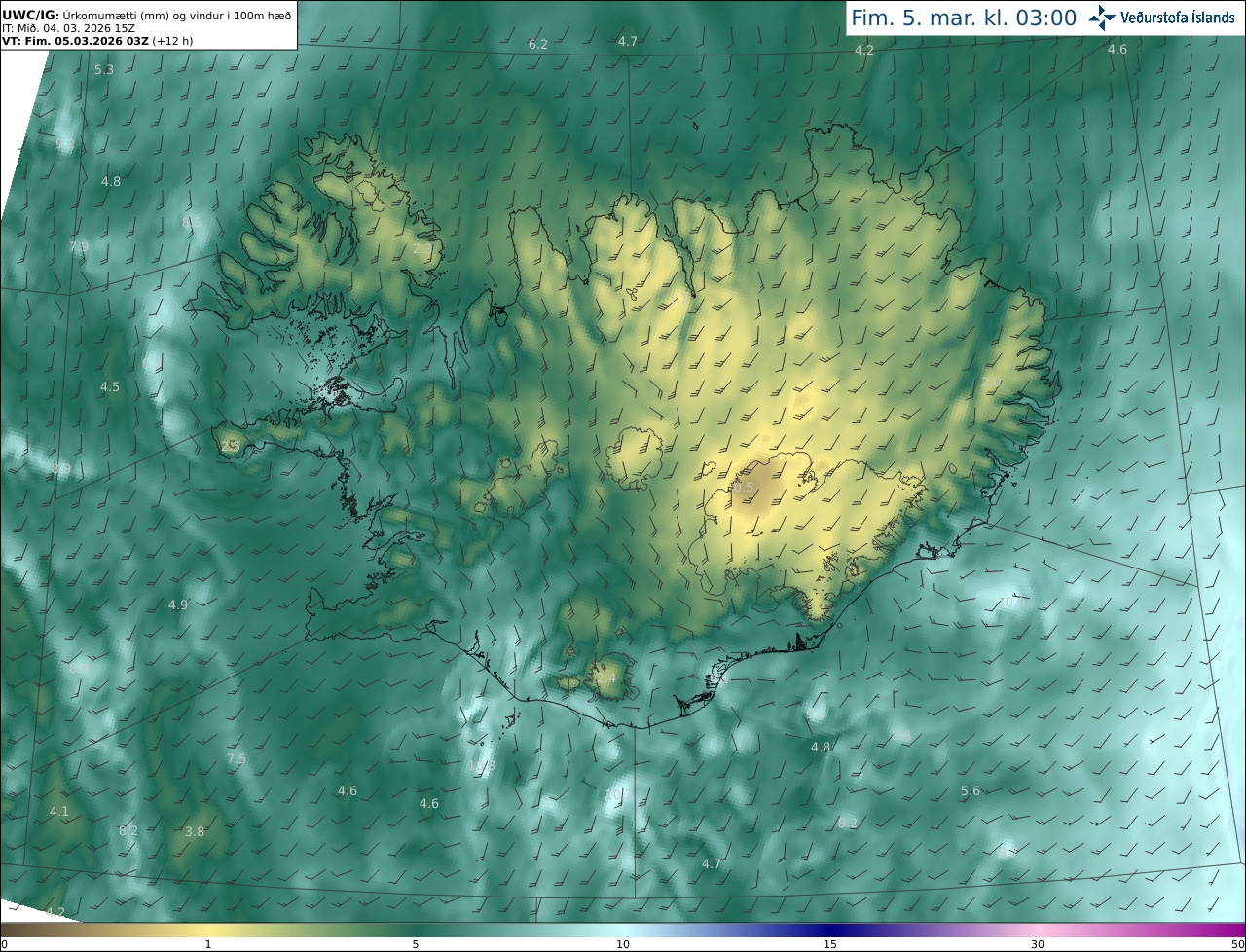
Task: Click the 4.8 value off the southeast coast
Action: click(821, 748)
